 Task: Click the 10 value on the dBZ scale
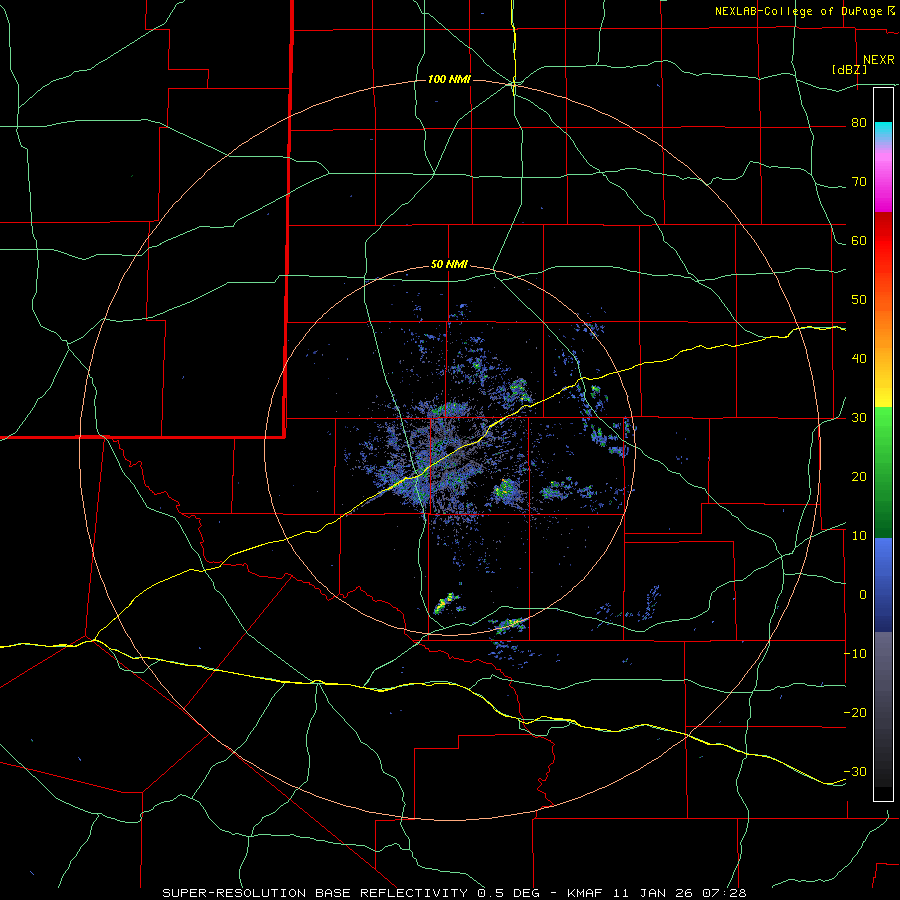[859, 536]
